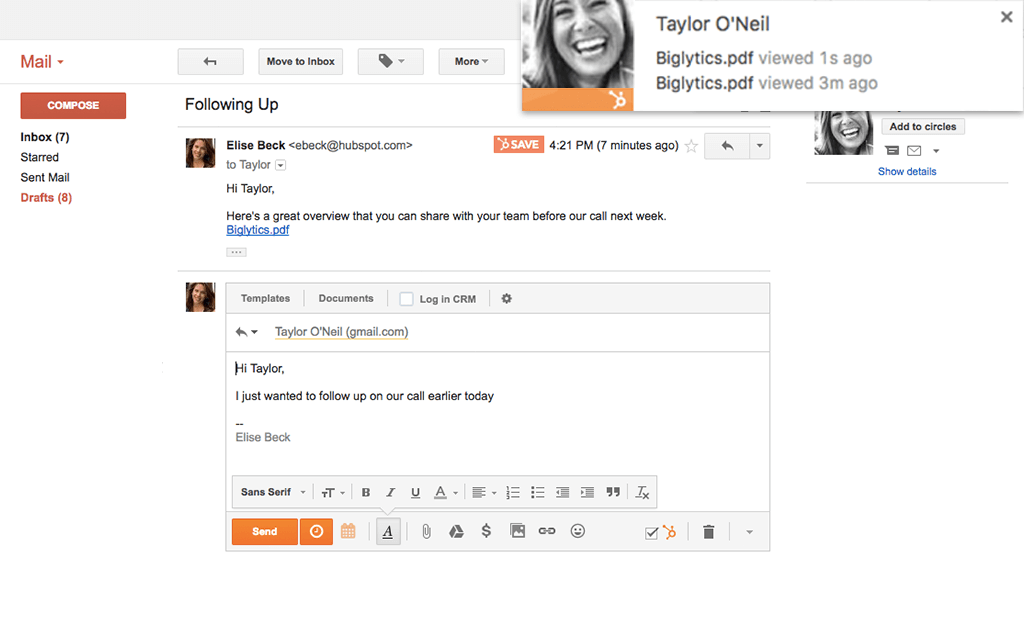Screen dimensions: 1024x640
Task: Show trimmed content with the ellipsis
Action: pos(236,251)
